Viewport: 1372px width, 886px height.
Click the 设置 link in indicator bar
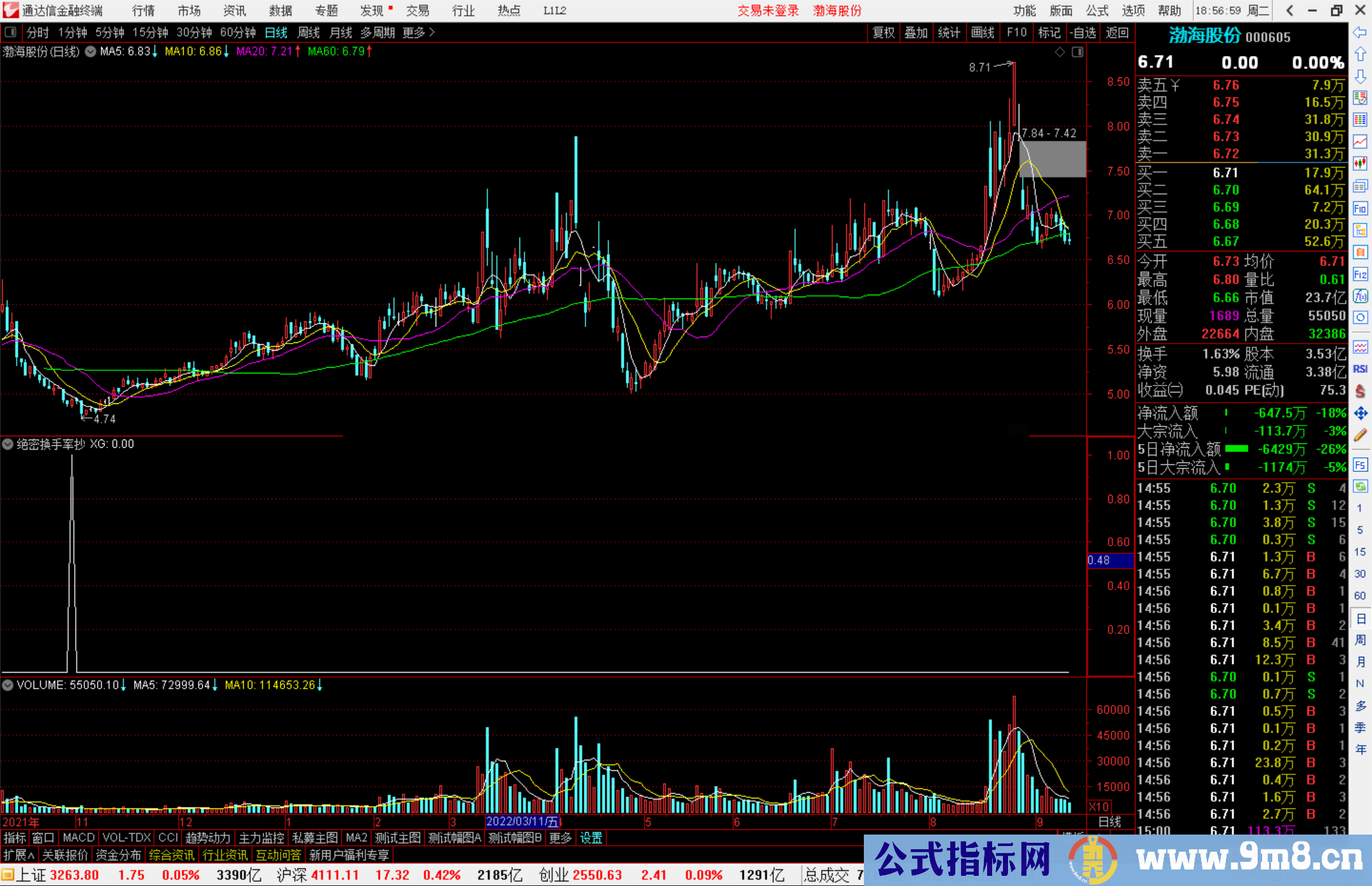point(591,838)
